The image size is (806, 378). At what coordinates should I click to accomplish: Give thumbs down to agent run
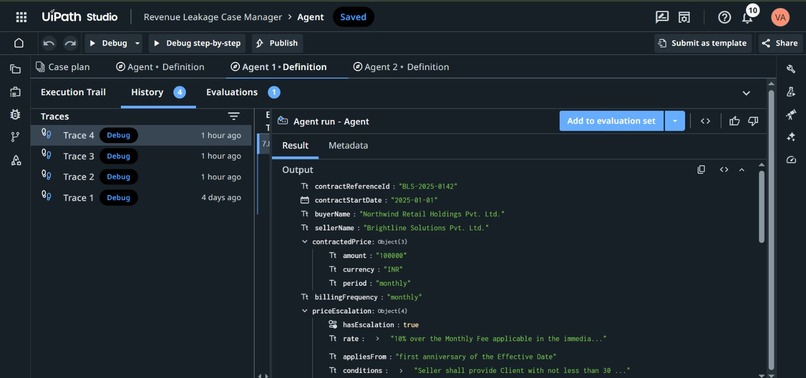click(753, 121)
